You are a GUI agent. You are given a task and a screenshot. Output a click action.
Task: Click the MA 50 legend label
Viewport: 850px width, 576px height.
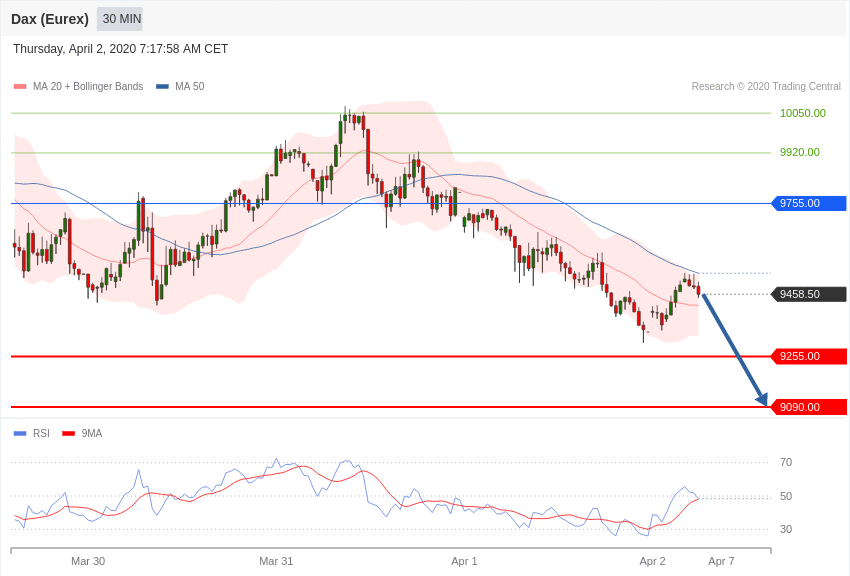click(x=190, y=86)
